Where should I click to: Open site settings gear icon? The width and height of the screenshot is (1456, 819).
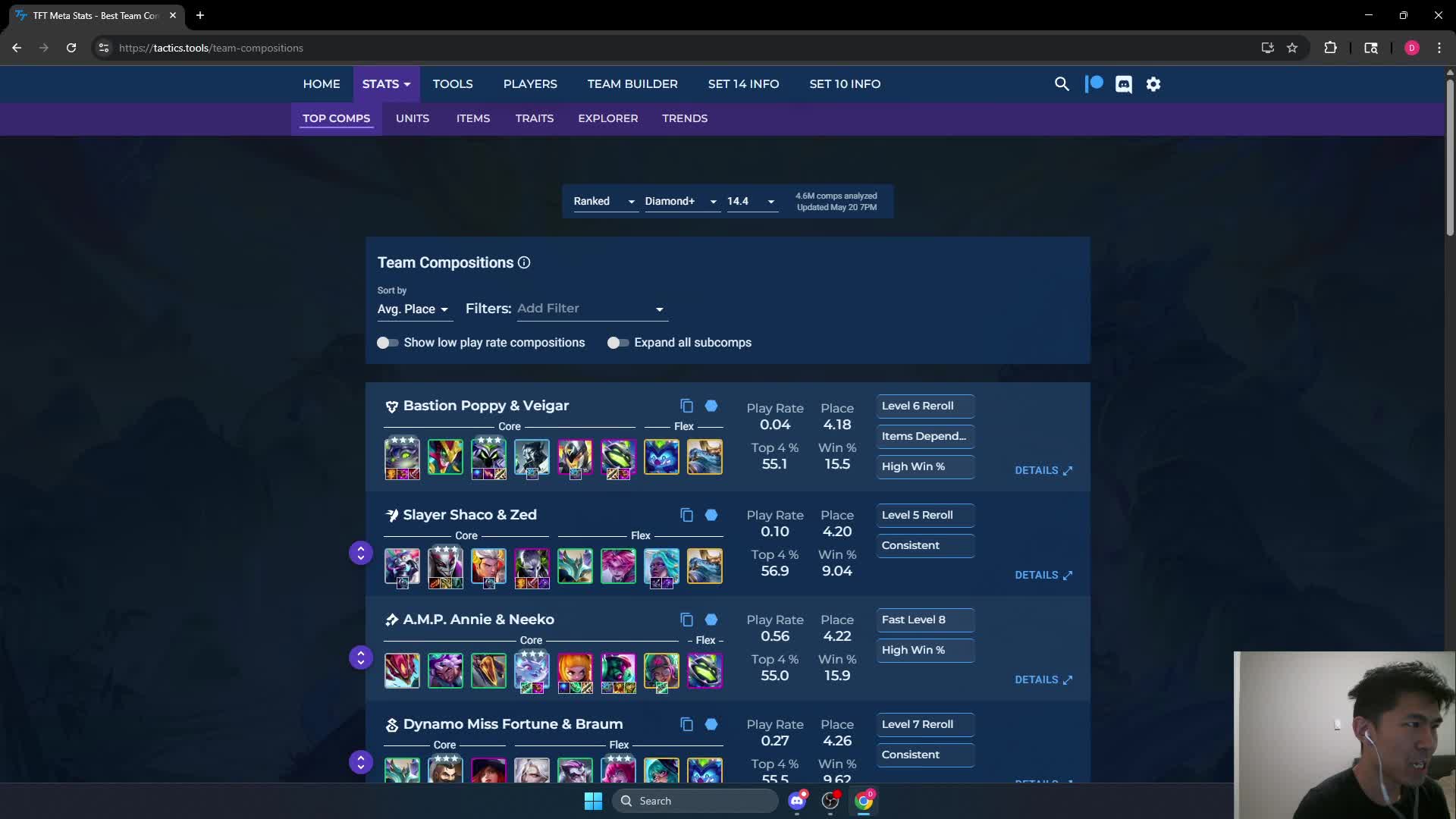pyautogui.click(x=1153, y=84)
